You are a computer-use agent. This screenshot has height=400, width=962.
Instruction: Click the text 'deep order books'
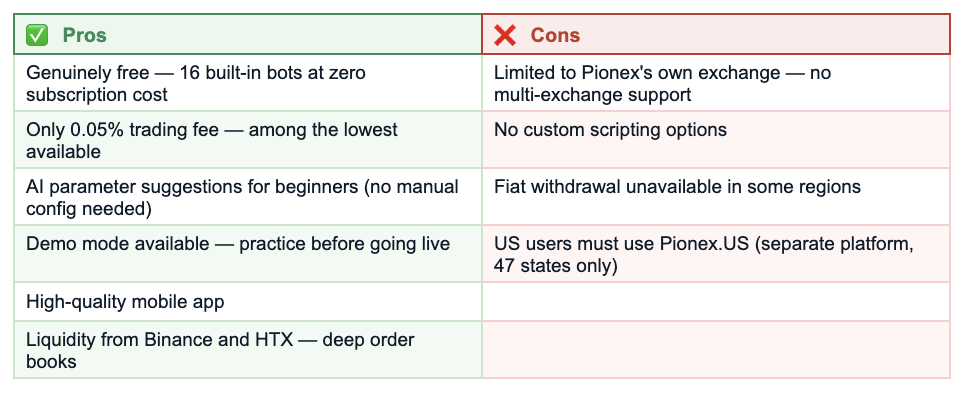point(220,350)
